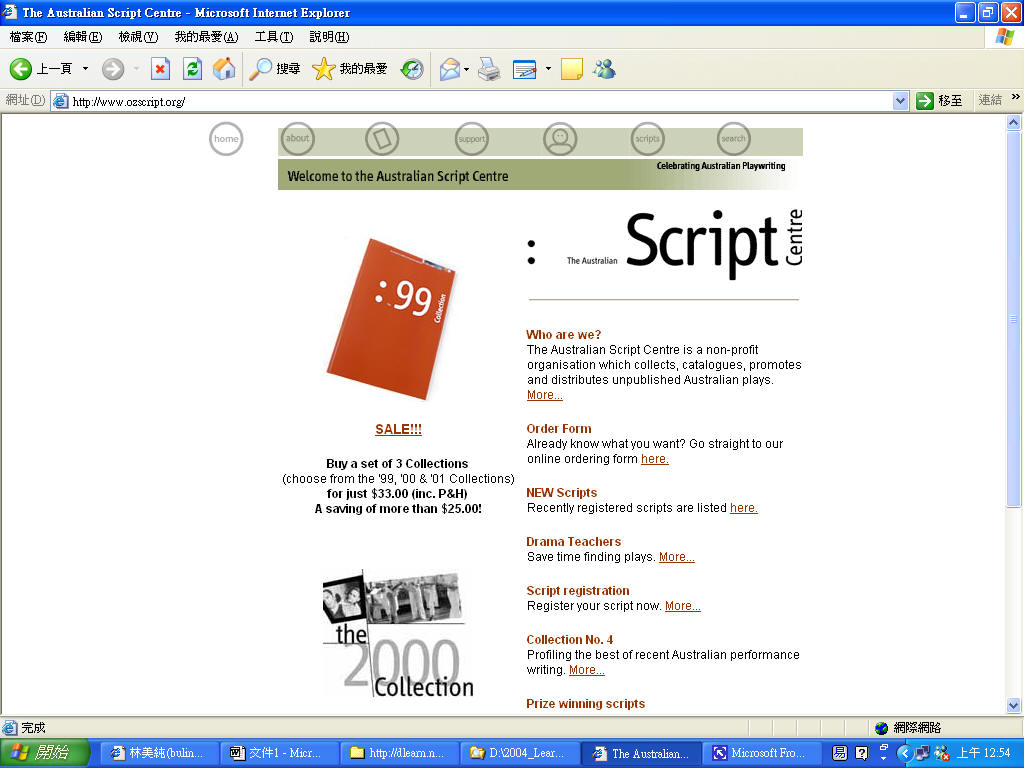Click the round scripts navigation icon
The image size is (1024, 768).
pyautogui.click(x=647, y=138)
